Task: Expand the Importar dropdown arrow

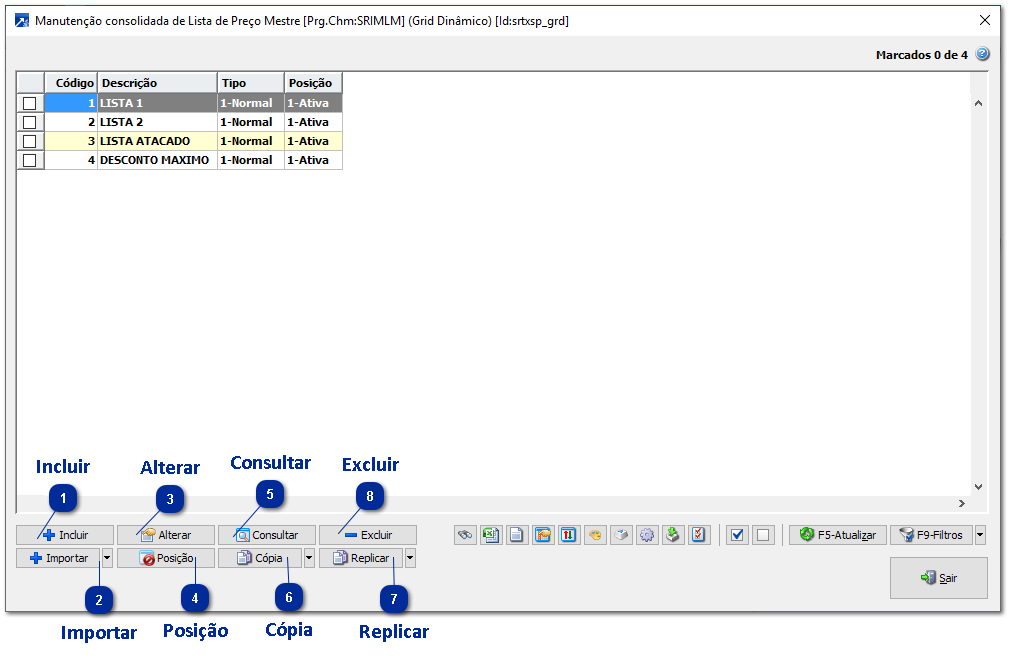Action: [x=108, y=558]
